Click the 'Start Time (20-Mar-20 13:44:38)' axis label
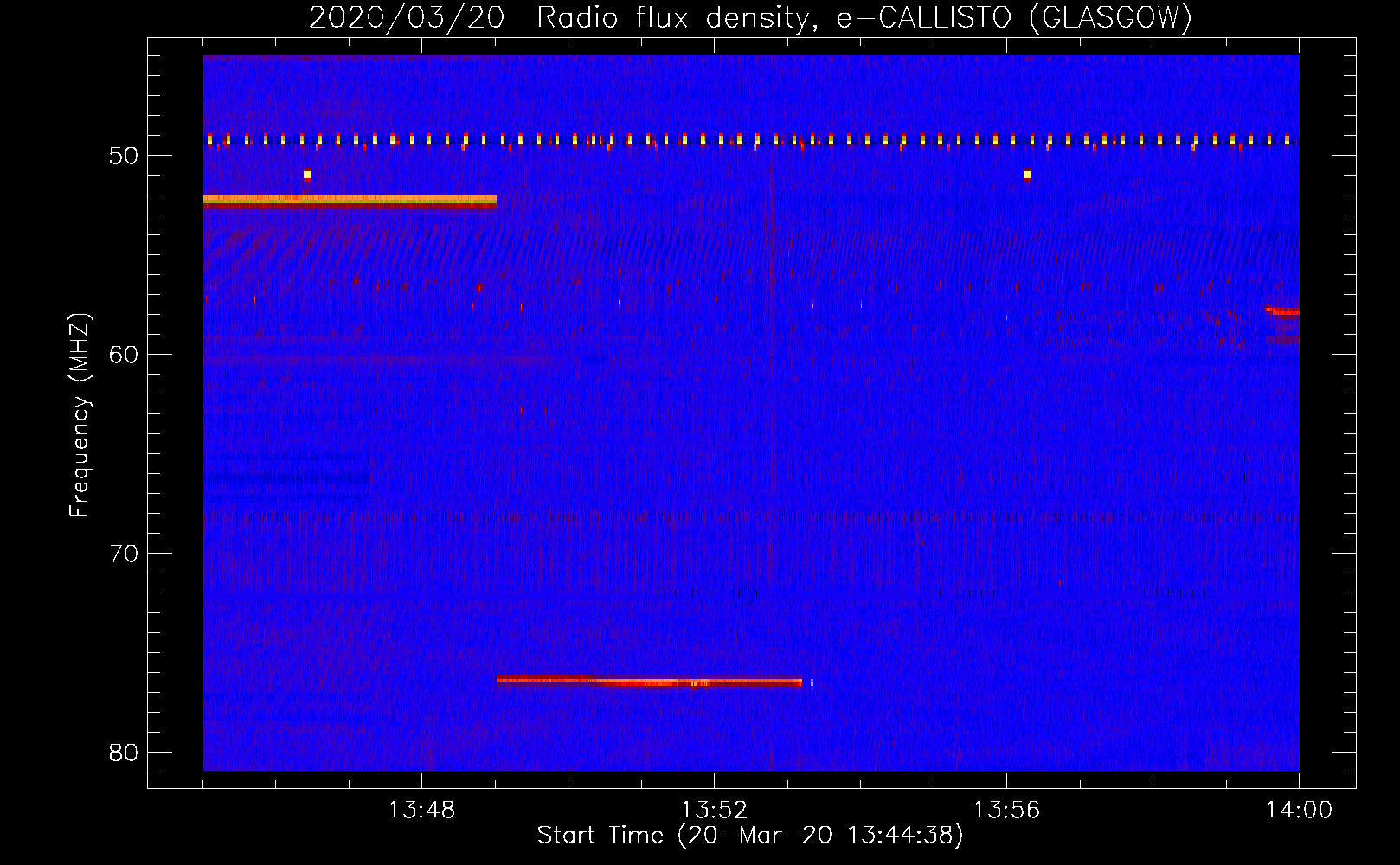 (750, 836)
